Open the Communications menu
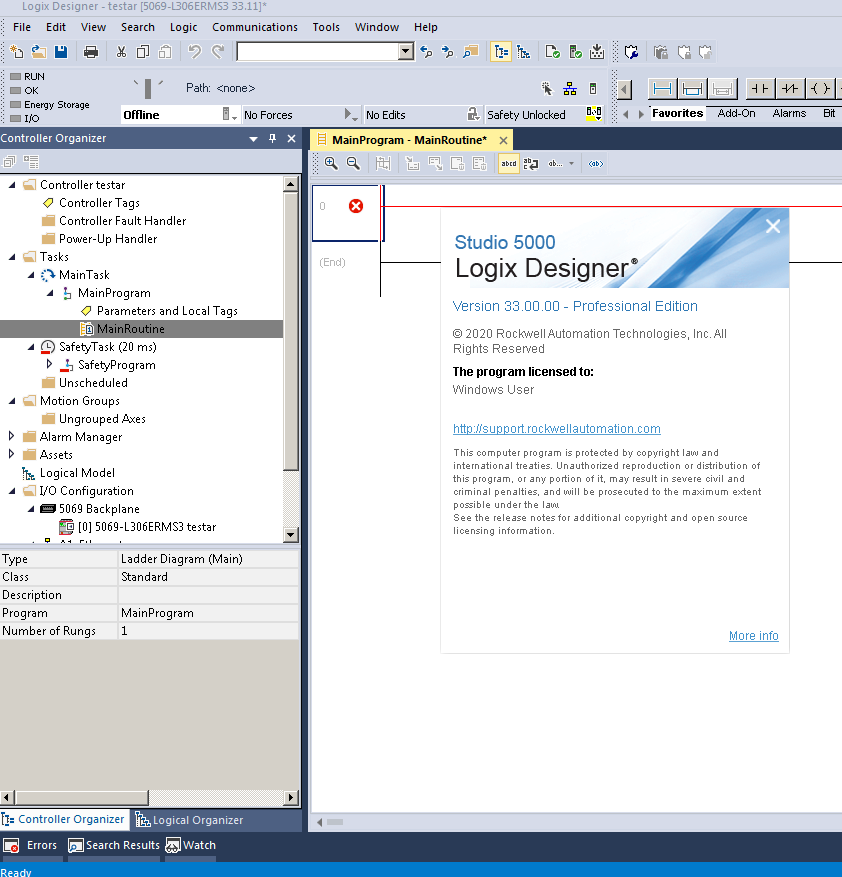Image resolution: width=842 pixels, height=877 pixels. coord(255,27)
